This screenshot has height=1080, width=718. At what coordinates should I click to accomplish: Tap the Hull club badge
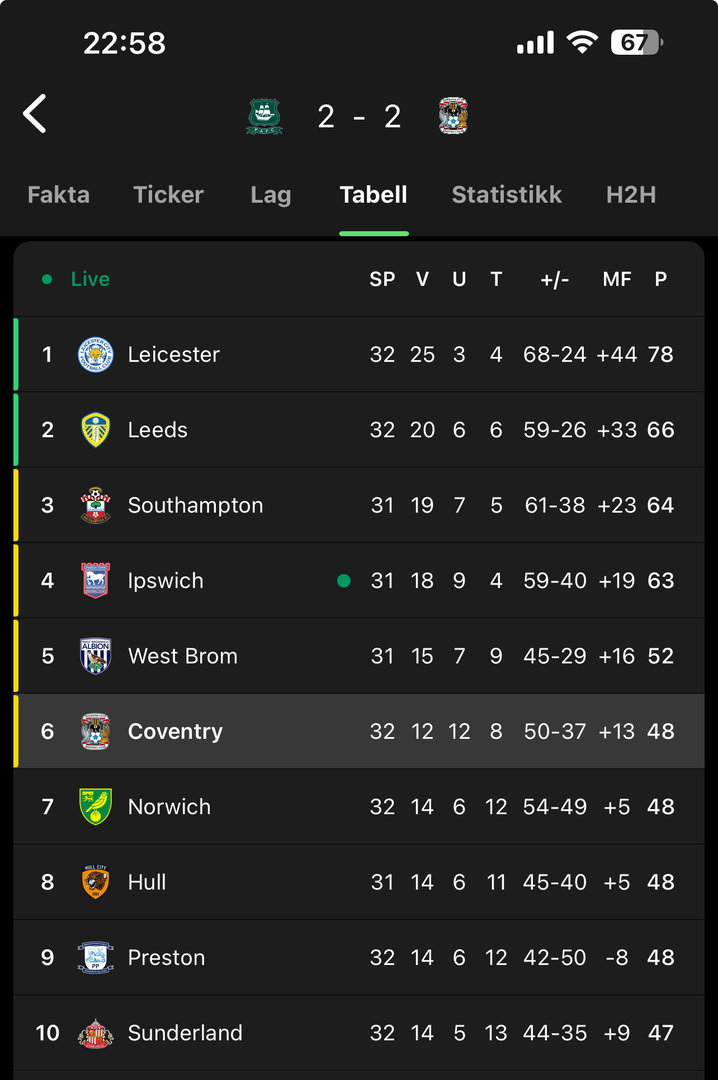(x=96, y=882)
